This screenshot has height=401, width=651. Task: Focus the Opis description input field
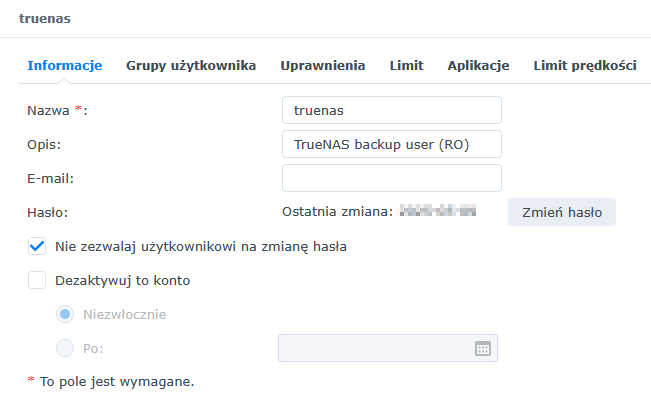point(391,144)
